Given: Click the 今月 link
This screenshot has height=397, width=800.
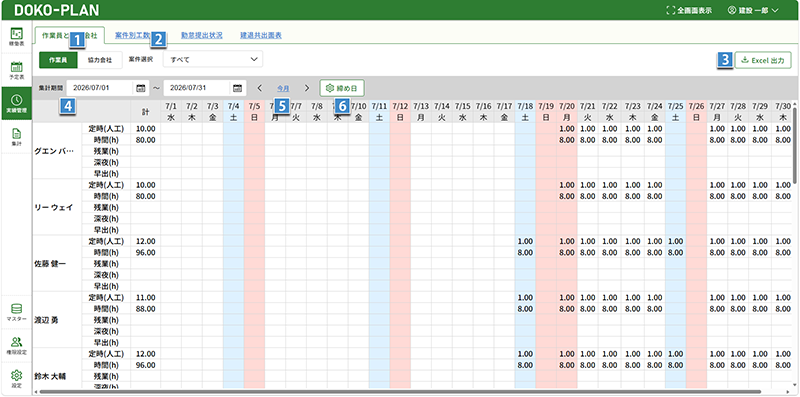Looking at the screenshot, I should [283, 88].
